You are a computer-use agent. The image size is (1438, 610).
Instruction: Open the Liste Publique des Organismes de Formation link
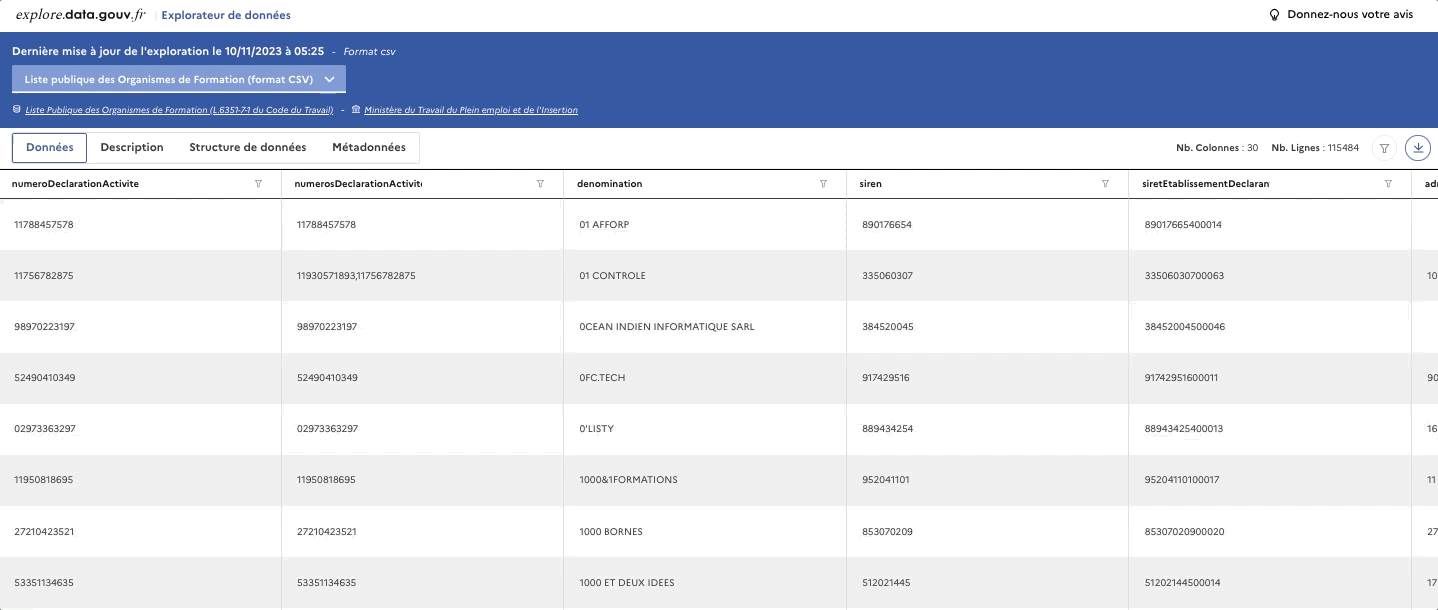coord(179,110)
